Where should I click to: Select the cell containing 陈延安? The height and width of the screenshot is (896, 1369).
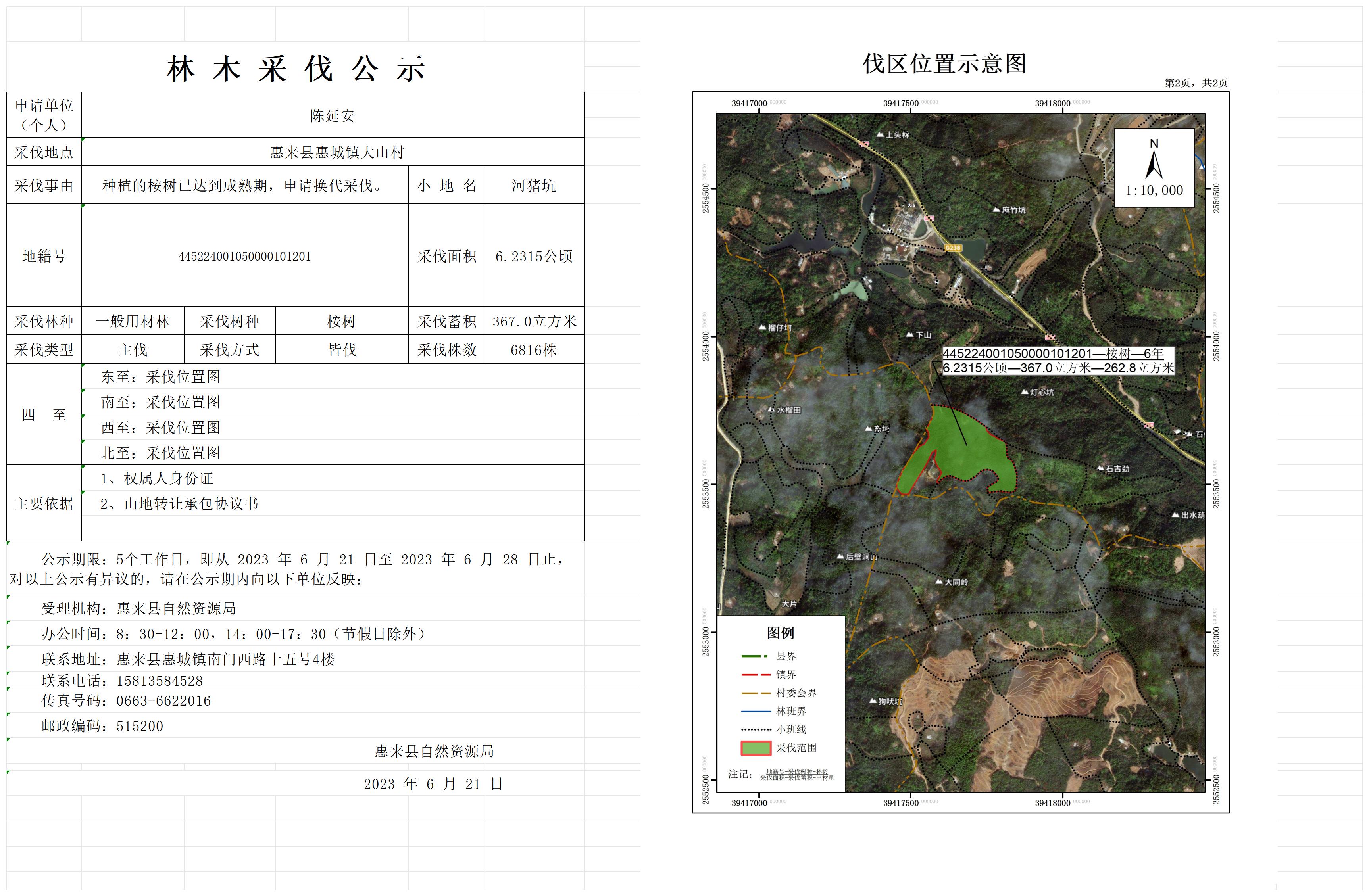(333, 115)
